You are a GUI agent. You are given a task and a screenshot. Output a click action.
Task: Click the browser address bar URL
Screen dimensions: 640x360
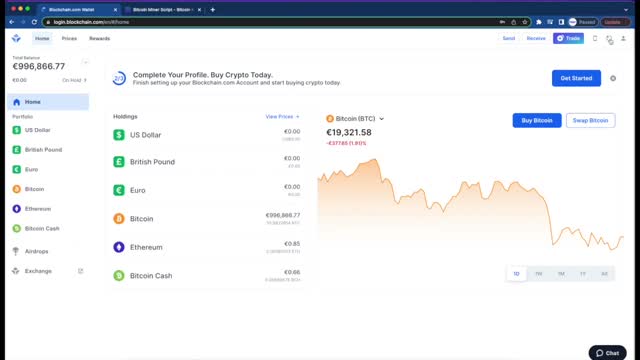tap(91, 22)
